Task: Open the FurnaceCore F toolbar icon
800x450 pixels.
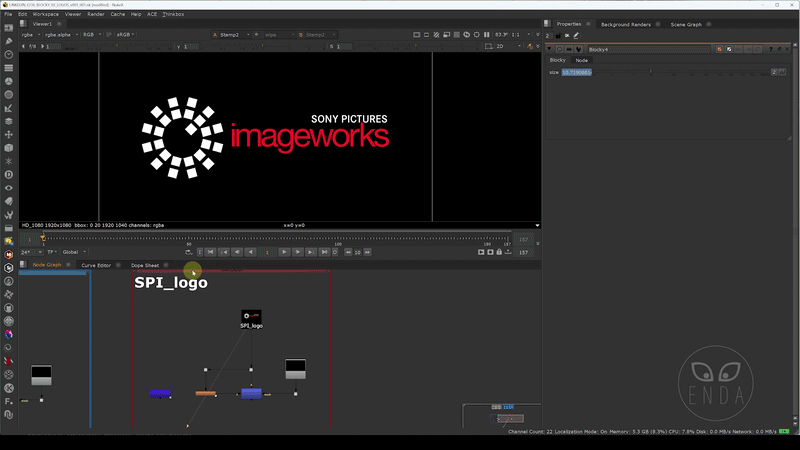Action: tap(9, 402)
